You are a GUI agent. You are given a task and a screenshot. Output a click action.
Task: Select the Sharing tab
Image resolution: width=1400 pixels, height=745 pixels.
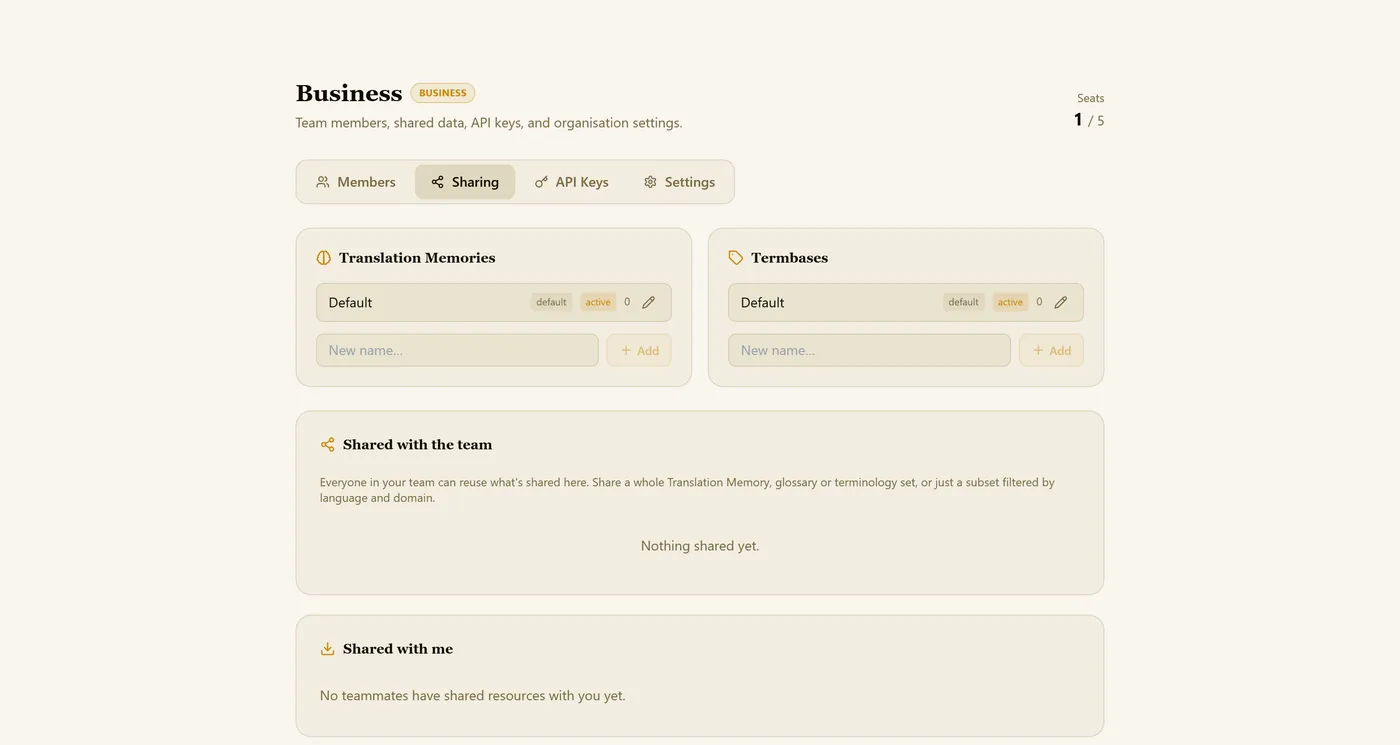[465, 182]
